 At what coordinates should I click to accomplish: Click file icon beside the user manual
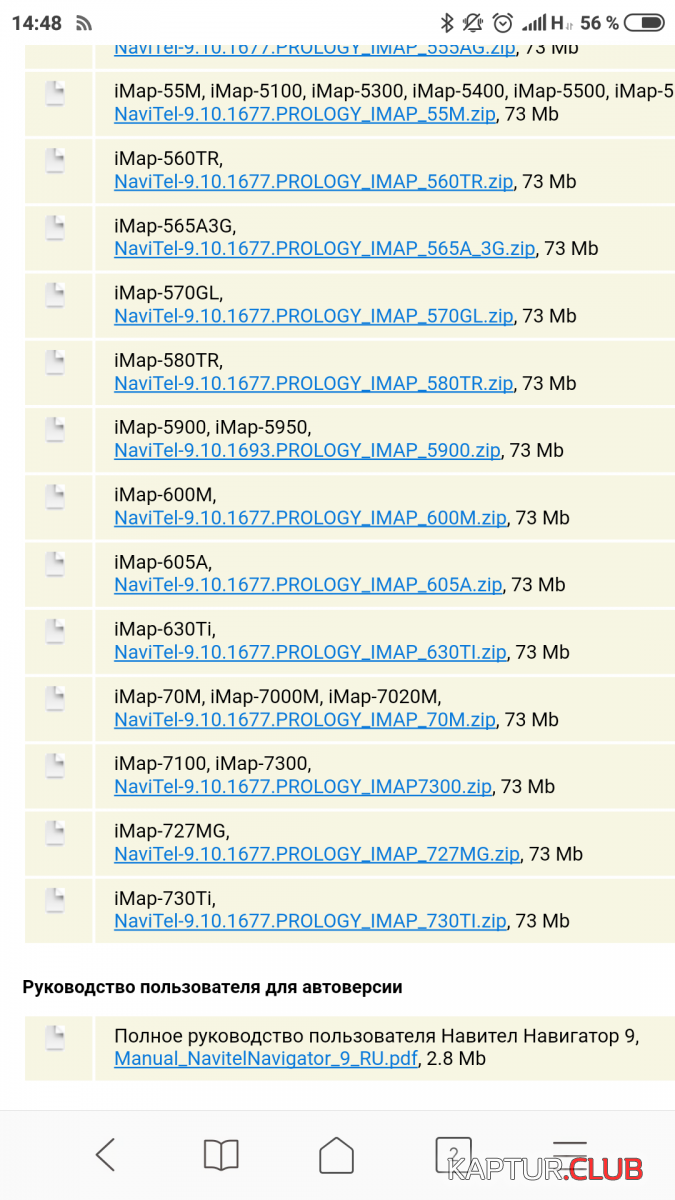(56, 1037)
